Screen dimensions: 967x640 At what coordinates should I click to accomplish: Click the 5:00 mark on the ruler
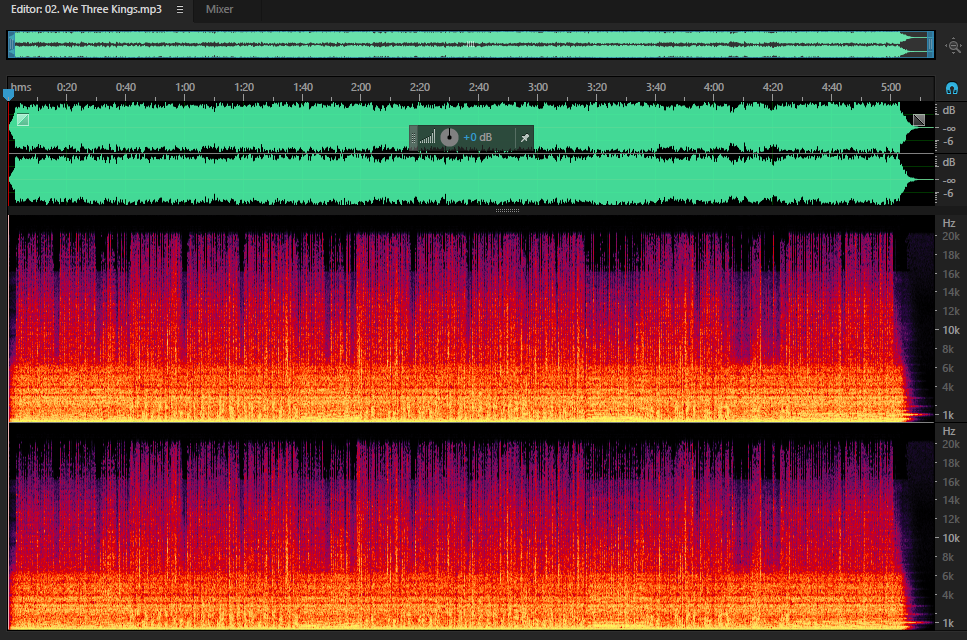[891, 87]
